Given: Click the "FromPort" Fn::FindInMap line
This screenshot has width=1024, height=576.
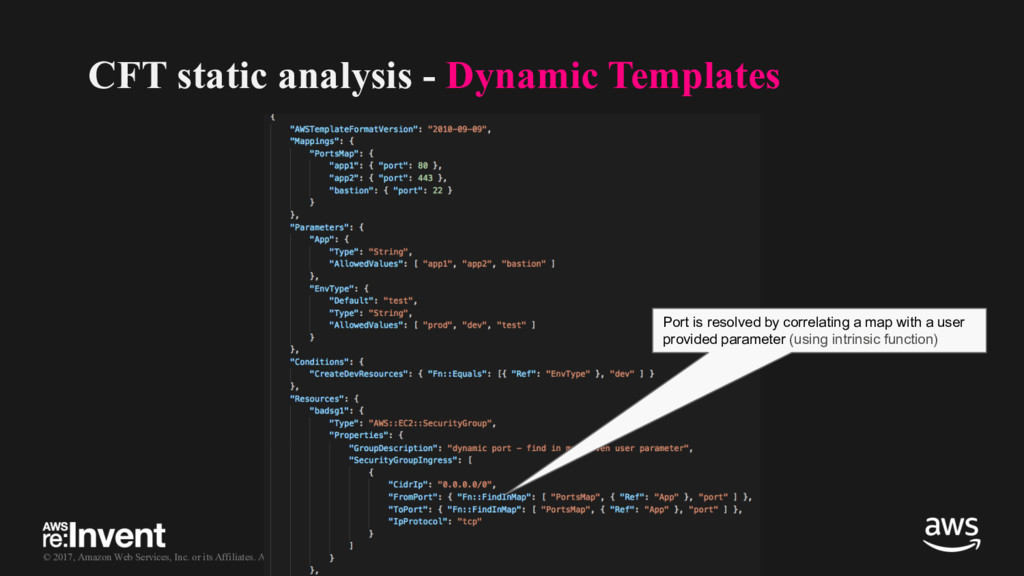Looking at the screenshot, I should [570, 497].
